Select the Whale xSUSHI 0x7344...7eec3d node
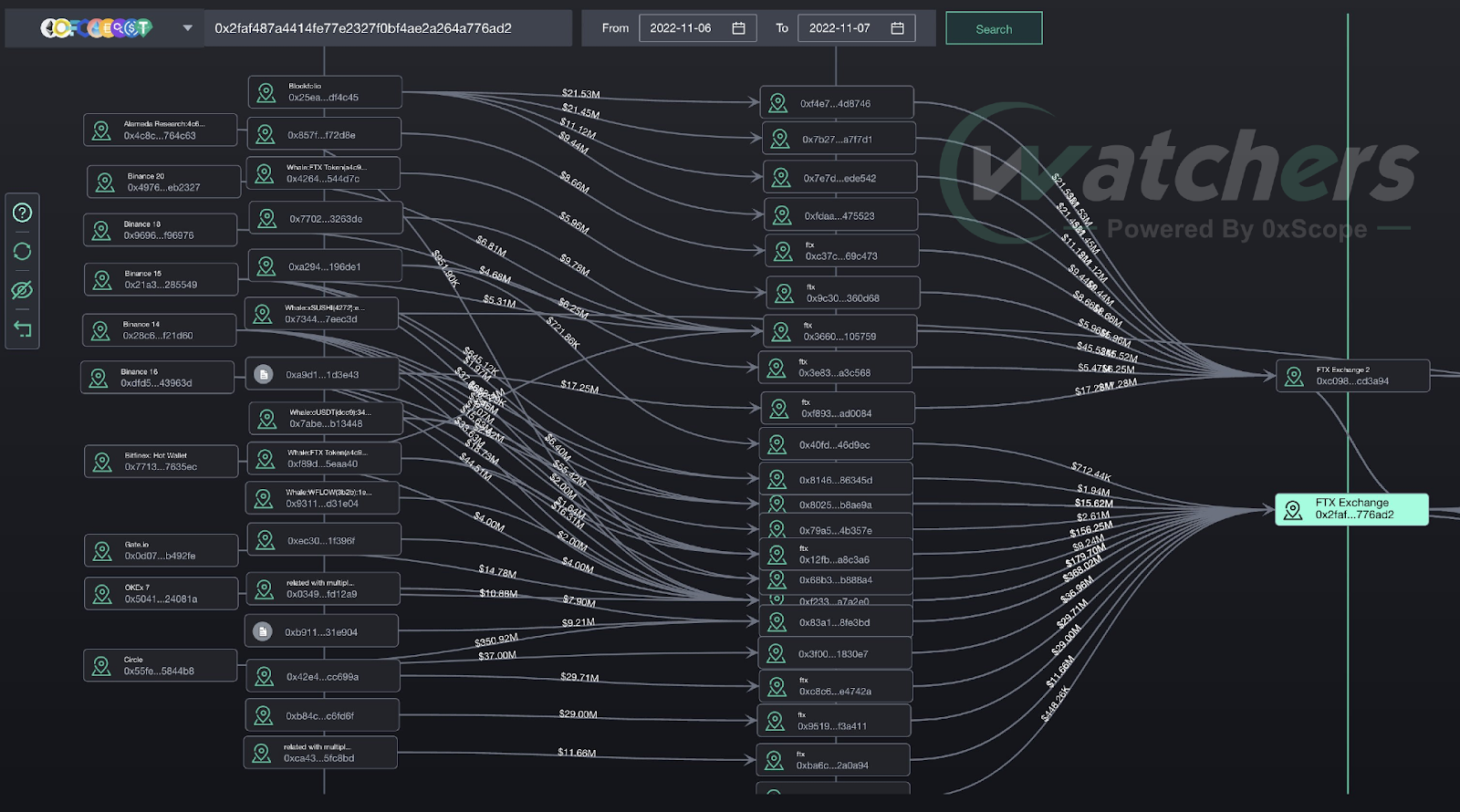The height and width of the screenshot is (812, 1460). point(321,314)
